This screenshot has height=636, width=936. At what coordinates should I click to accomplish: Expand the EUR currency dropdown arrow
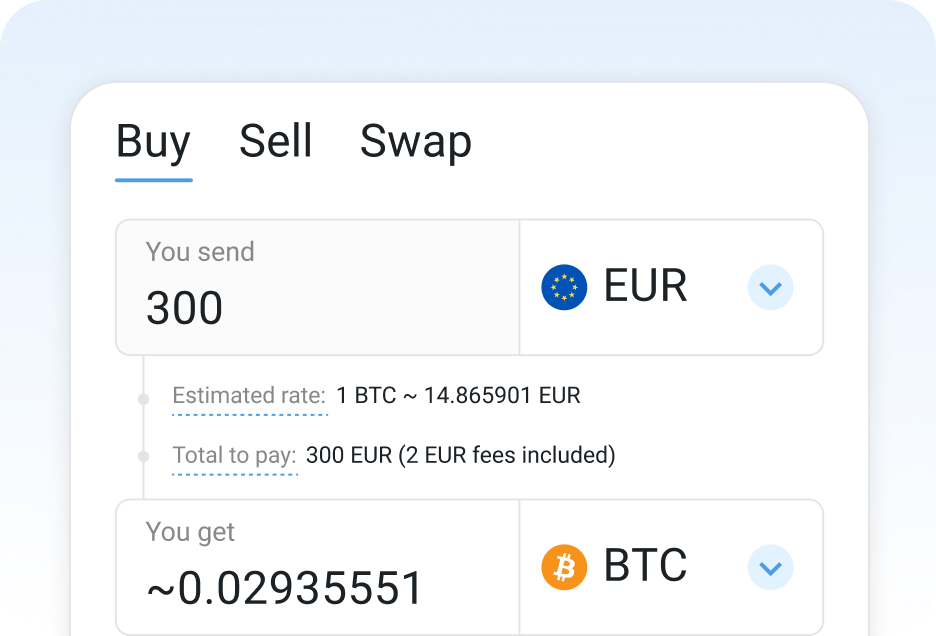pyautogui.click(x=770, y=288)
